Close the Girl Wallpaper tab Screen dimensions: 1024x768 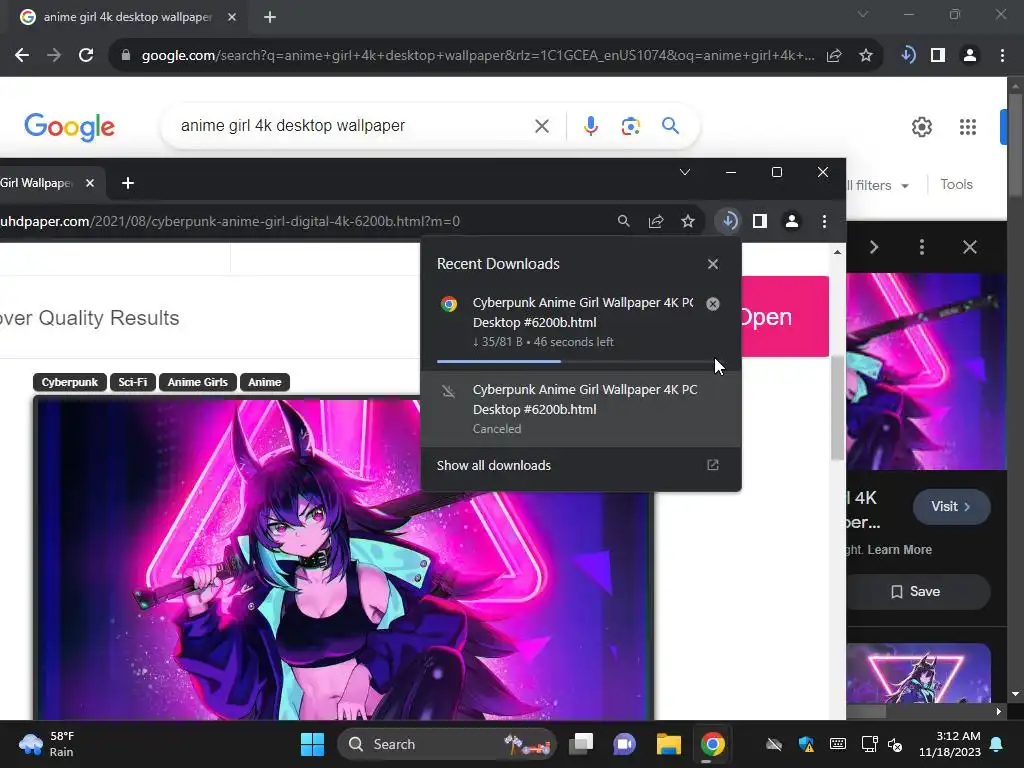[90, 183]
